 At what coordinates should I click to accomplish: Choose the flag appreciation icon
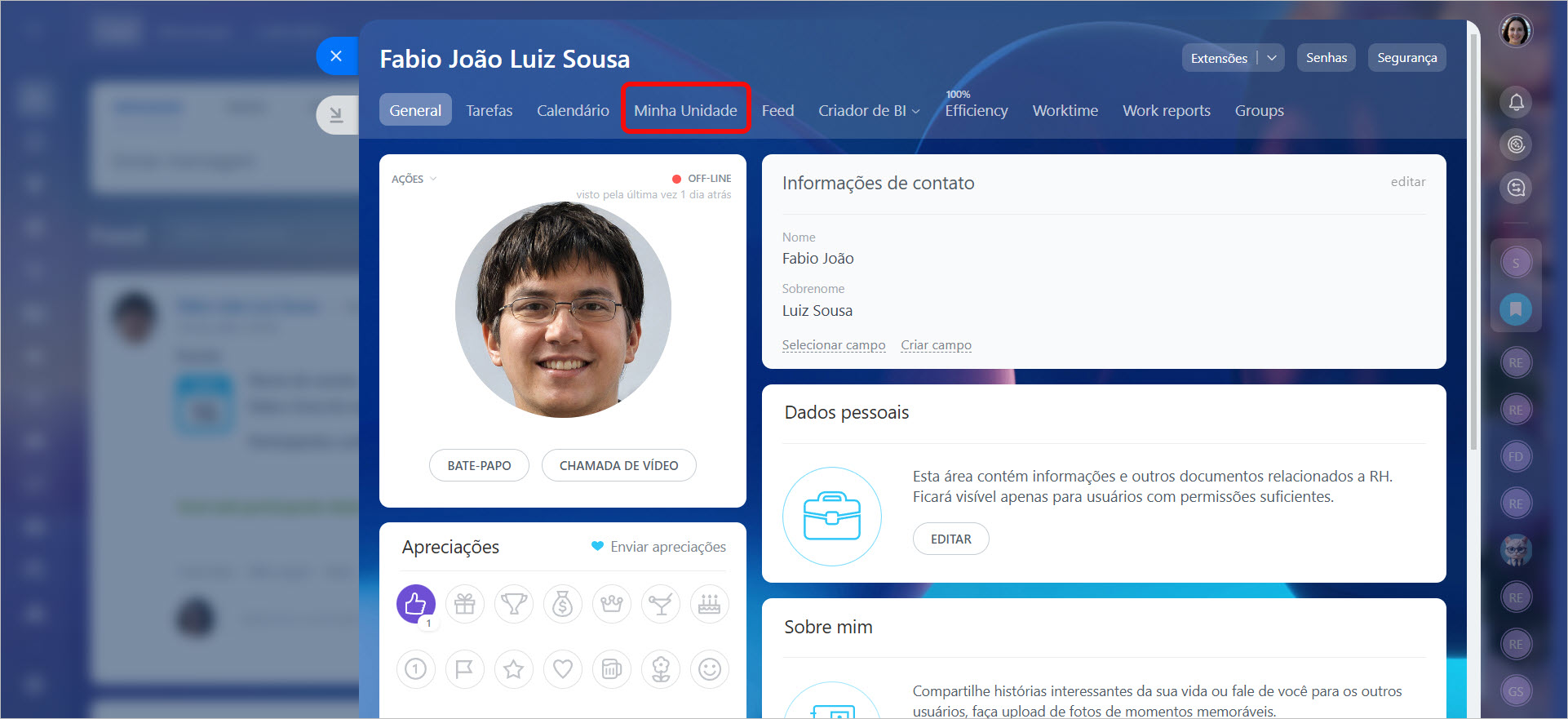tap(465, 669)
